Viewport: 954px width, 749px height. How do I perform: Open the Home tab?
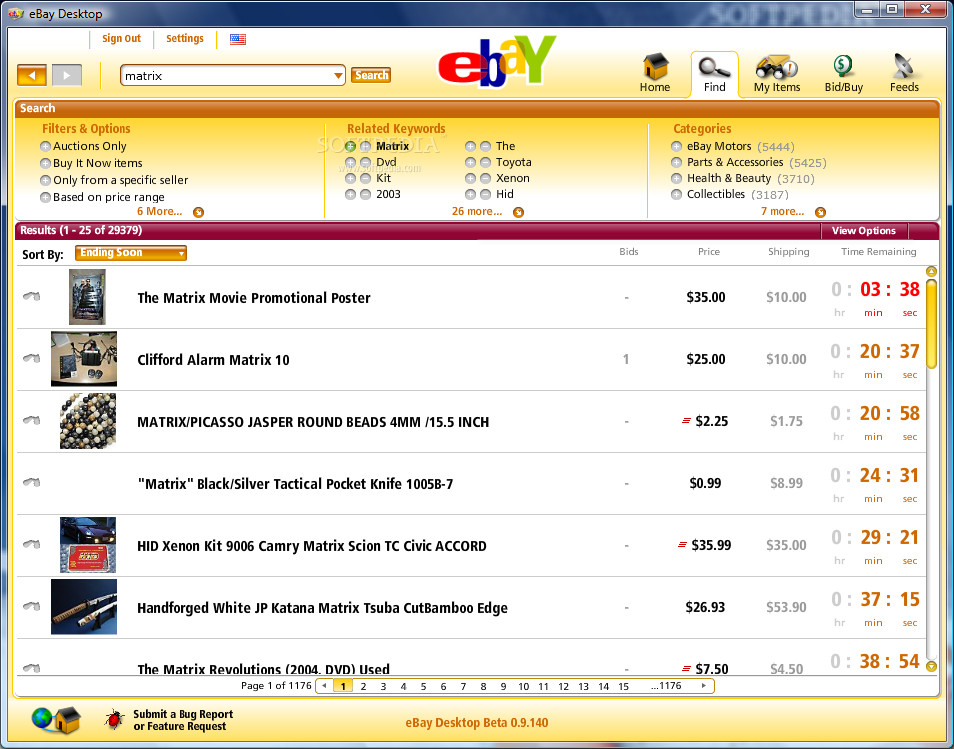point(655,73)
